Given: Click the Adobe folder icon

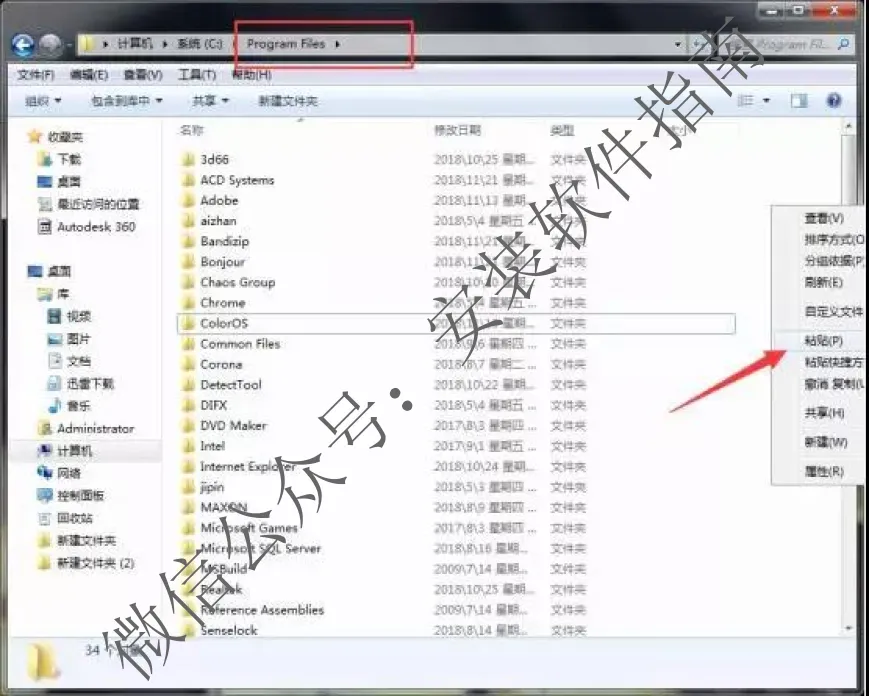Looking at the screenshot, I should pyautogui.click(x=188, y=201).
